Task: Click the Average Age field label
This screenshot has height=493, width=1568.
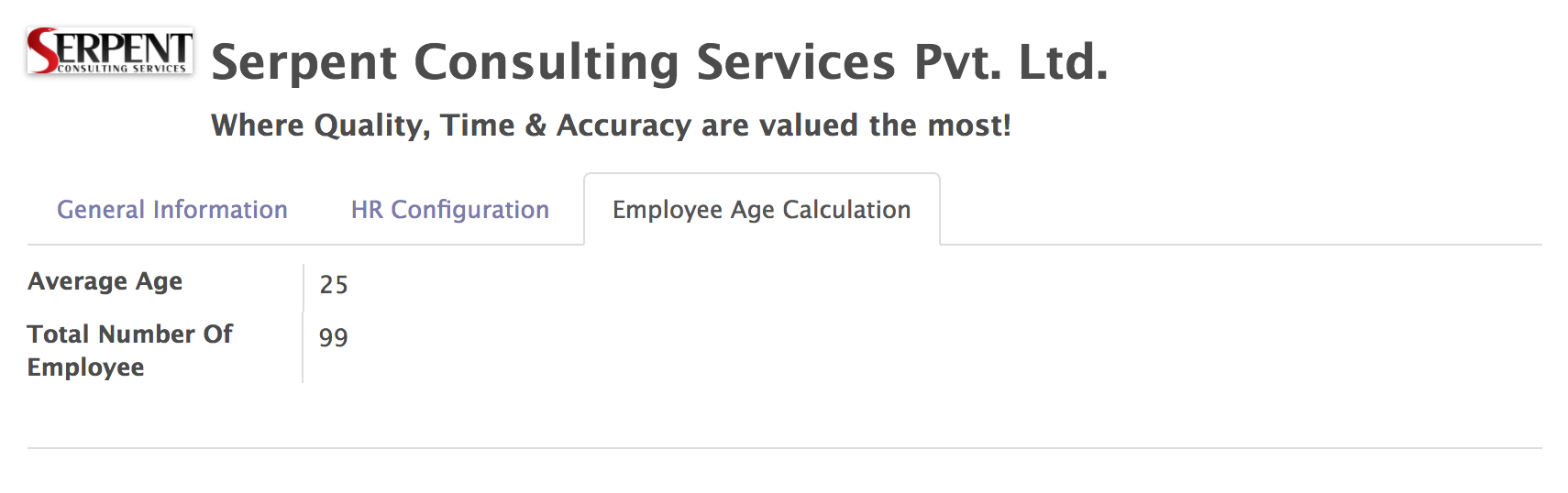Action: [105, 281]
